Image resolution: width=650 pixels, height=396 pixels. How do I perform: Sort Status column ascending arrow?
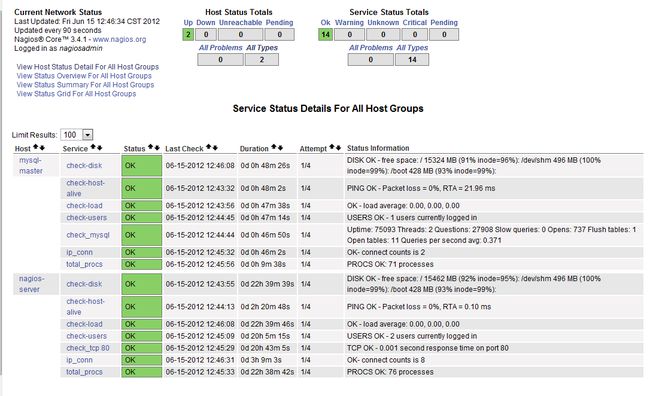151,147
